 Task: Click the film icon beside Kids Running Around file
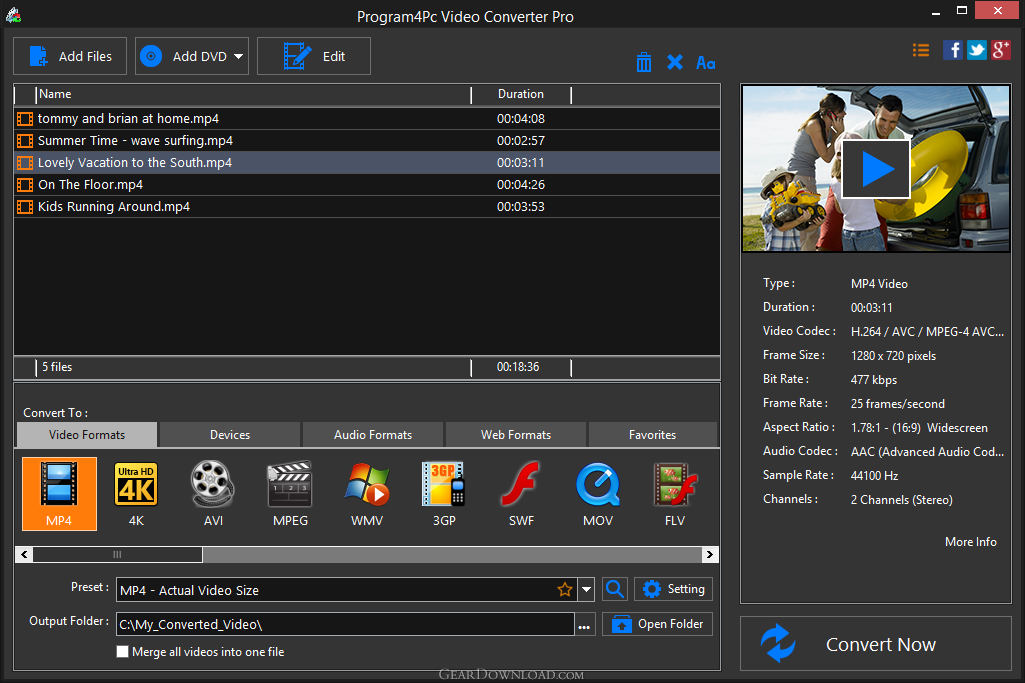[25, 207]
